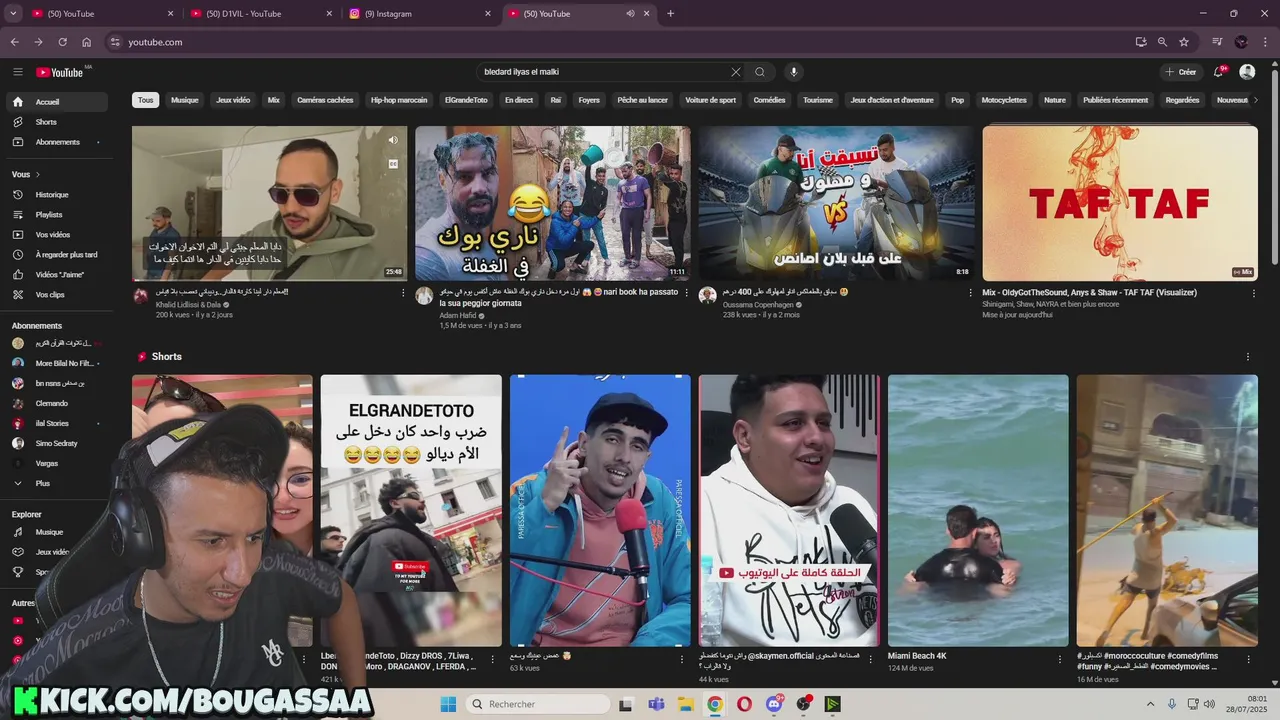
Task: Select the Jeux vidéo filter chip
Action: tap(233, 100)
